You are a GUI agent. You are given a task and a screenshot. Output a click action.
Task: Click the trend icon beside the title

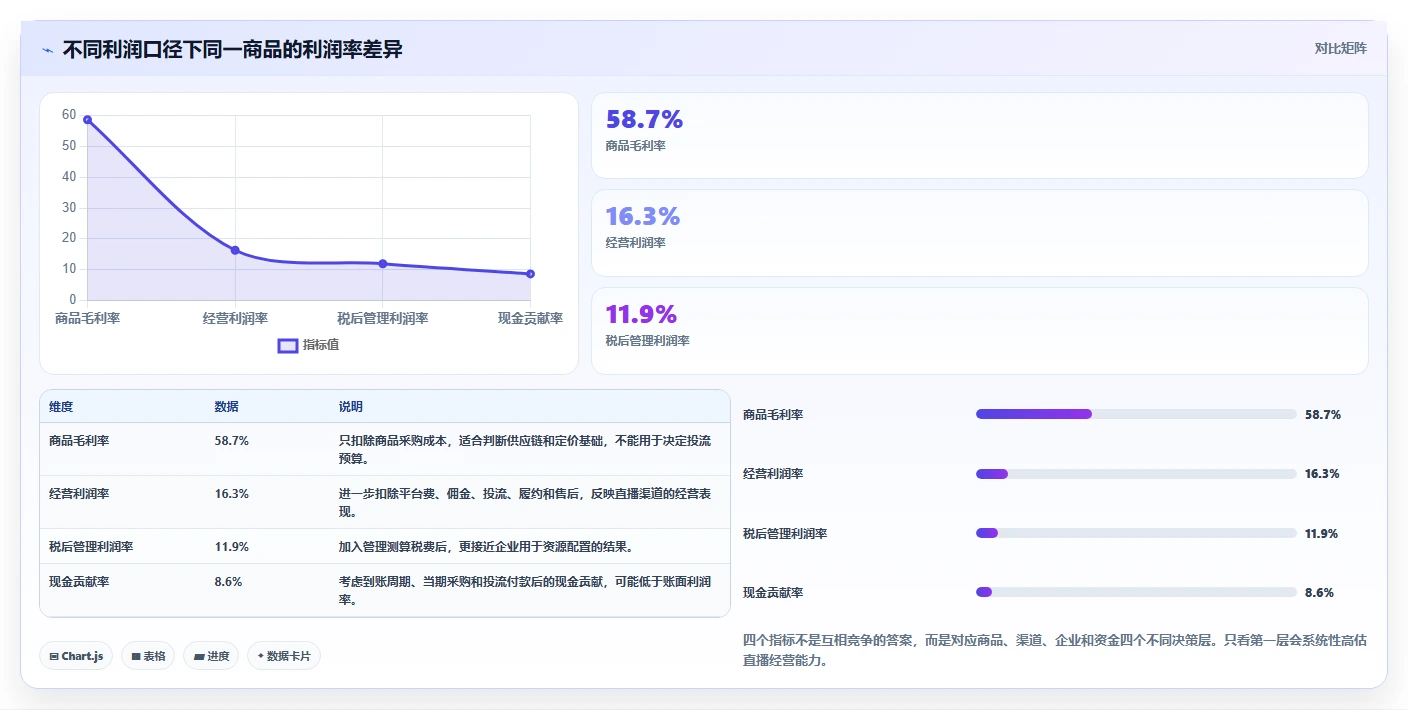[x=47, y=49]
